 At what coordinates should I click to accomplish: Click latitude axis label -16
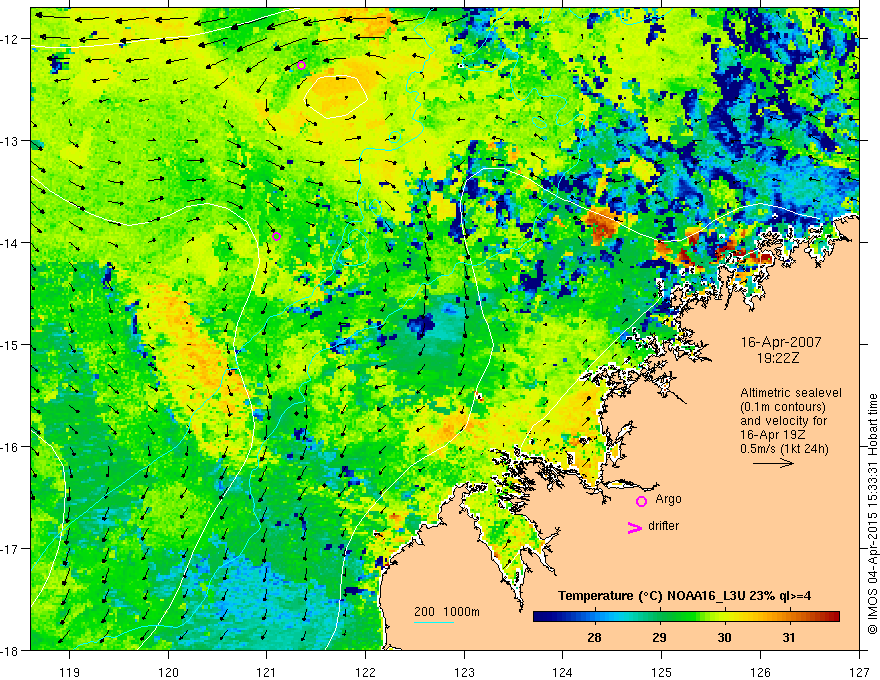pyautogui.click(x=11, y=447)
